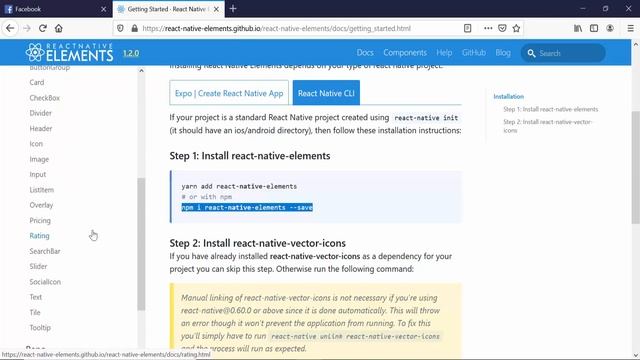The image size is (640, 360).
Task: Reload the current page
Action: pos(43,28)
